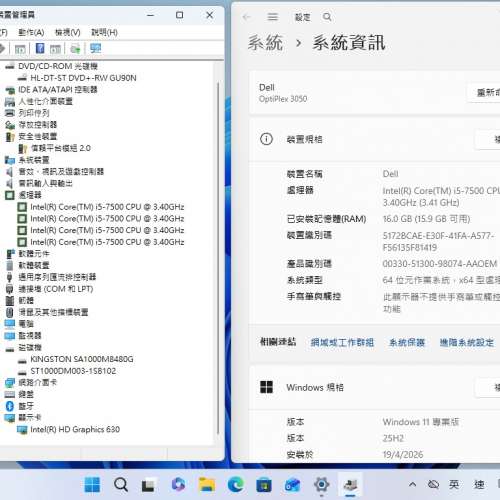
Task: Open the 進階系統設定 advanced system settings link
Action: 466,342
